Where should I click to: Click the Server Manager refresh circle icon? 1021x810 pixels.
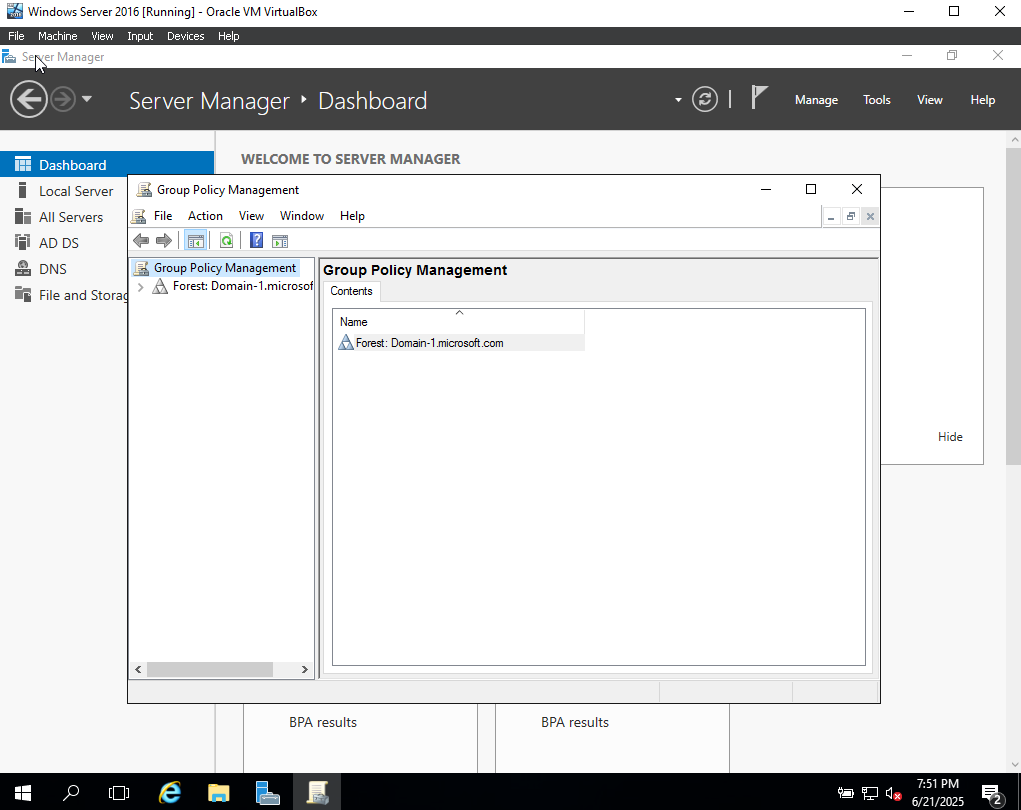(x=705, y=100)
